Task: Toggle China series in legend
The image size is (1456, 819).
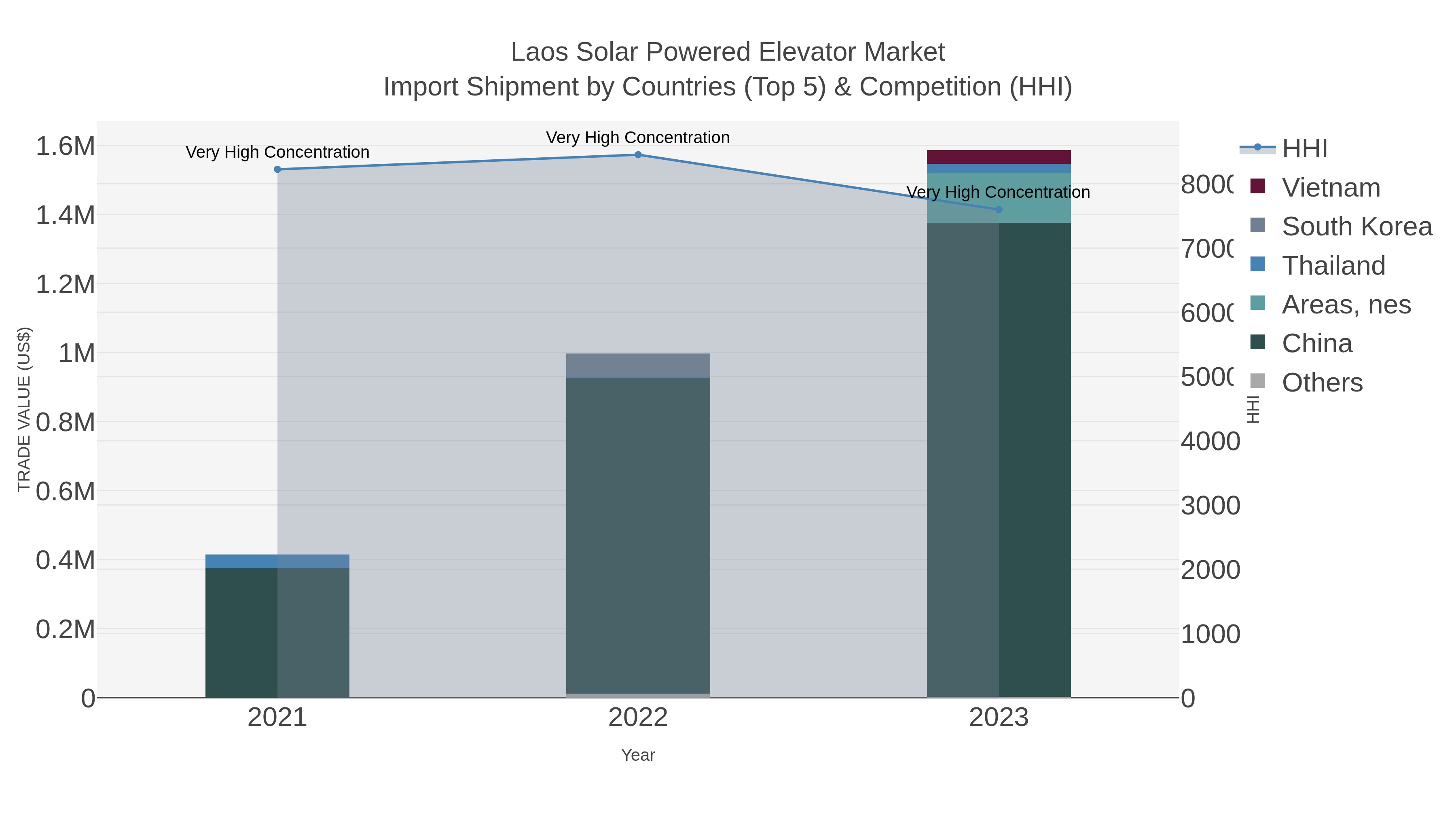Action: coord(1301,343)
